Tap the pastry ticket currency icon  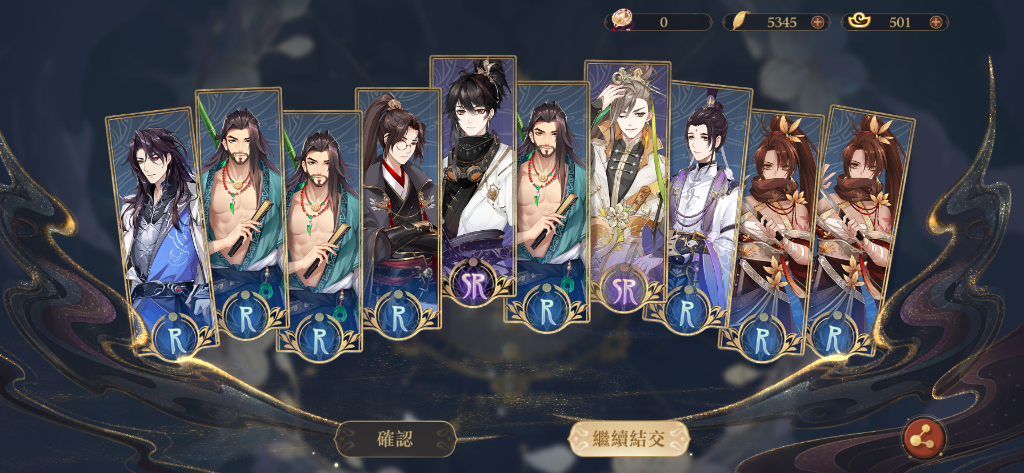pyautogui.click(x=619, y=21)
